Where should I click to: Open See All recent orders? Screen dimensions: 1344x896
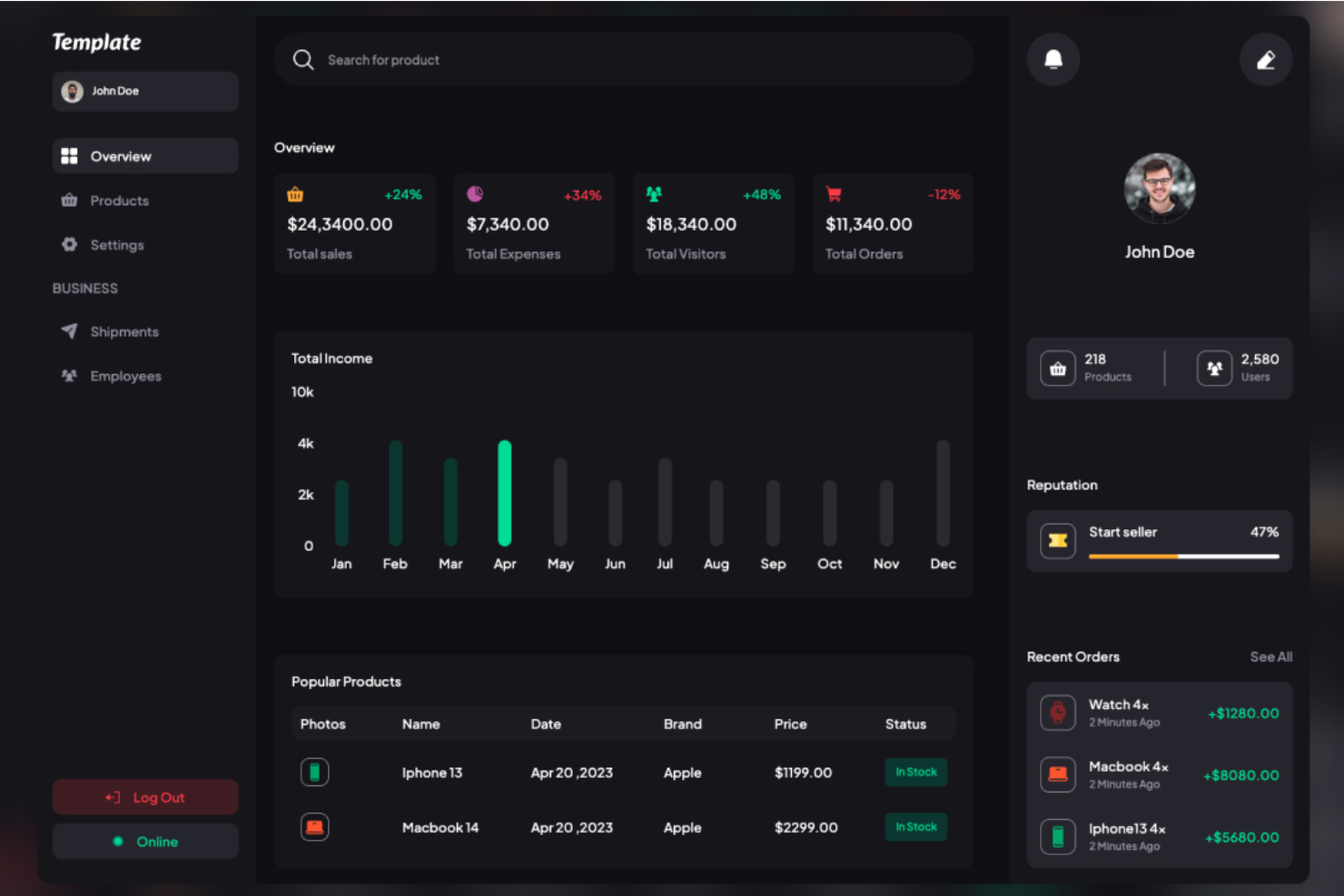pyautogui.click(x=1270, y=656)
